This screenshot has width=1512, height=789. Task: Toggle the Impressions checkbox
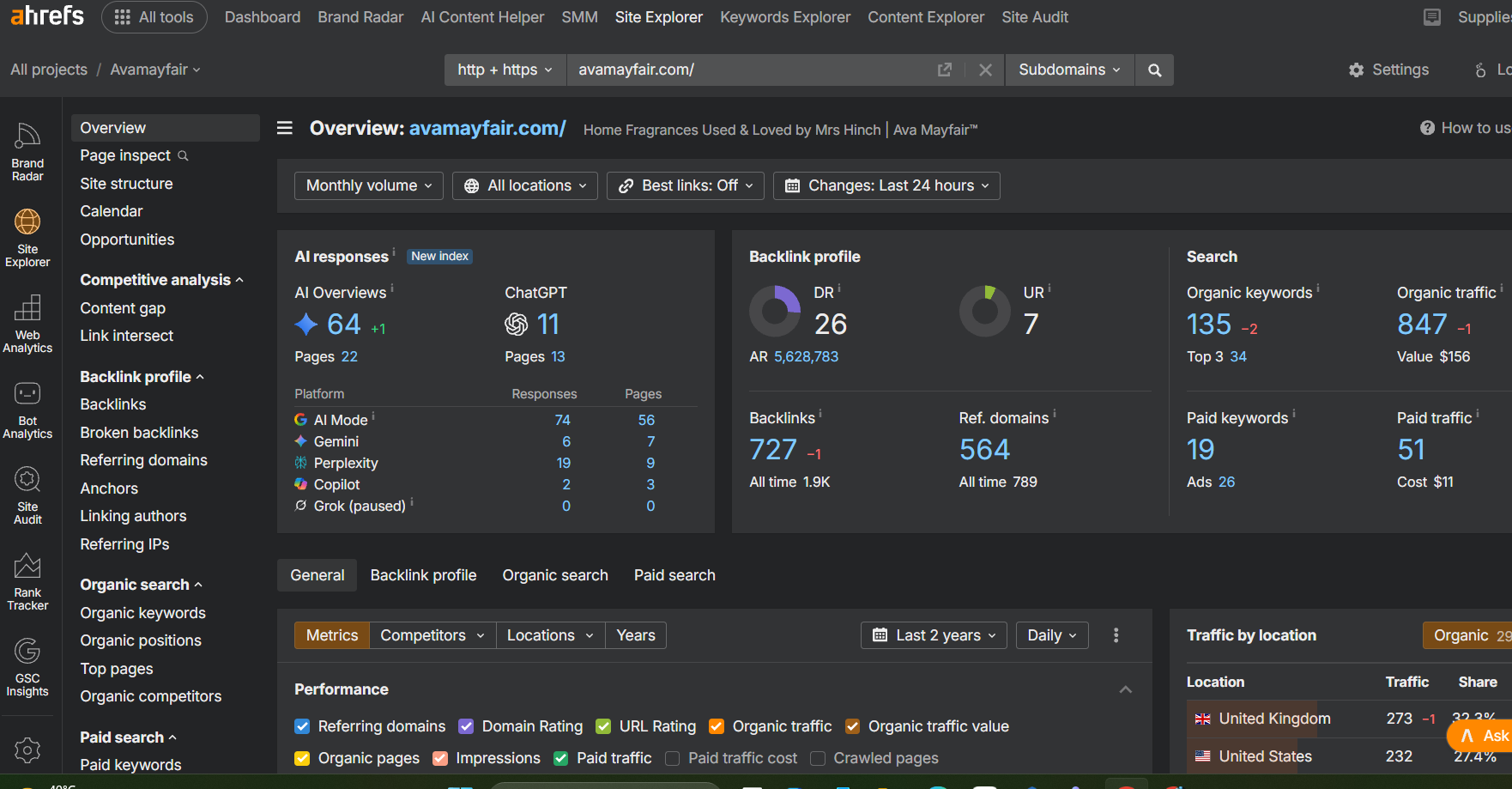440,758
